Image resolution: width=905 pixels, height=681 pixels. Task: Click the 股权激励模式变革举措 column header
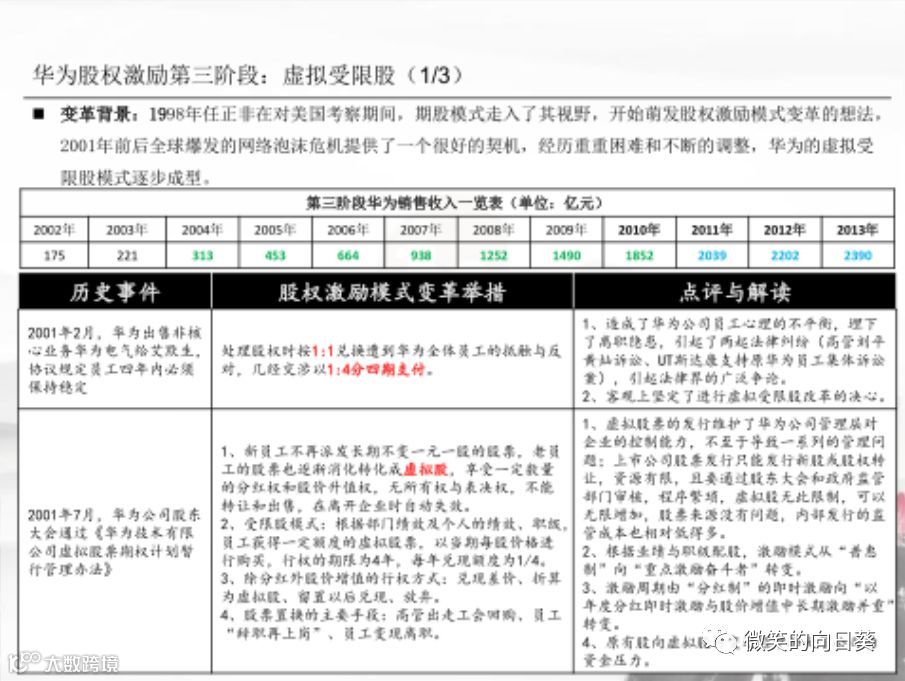click(392, 292)
